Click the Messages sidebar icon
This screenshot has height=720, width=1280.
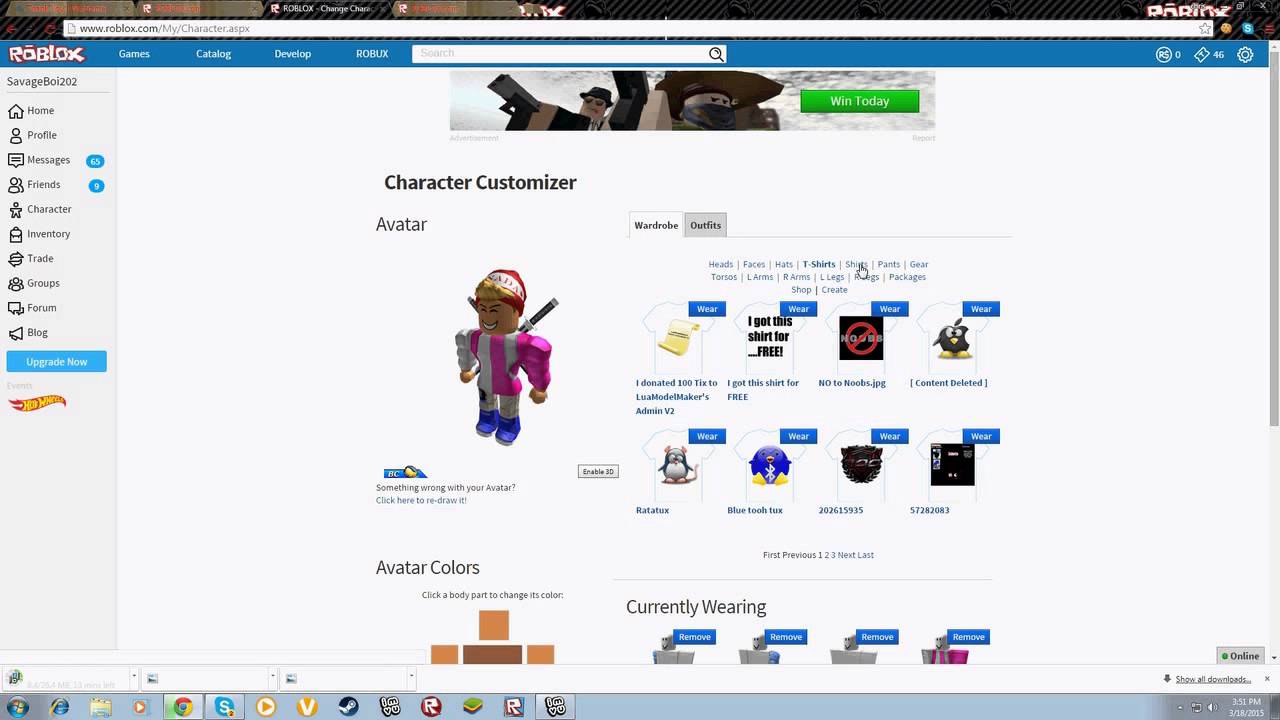tap(16, 160)
